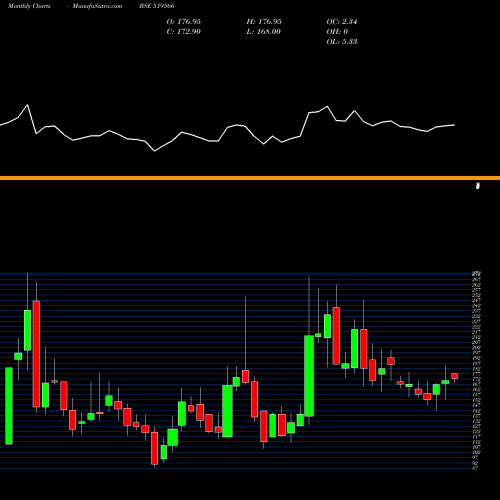The image size is (500, 500).
Task: Select the close price "C: 172.90"
Action: (184, 32)
